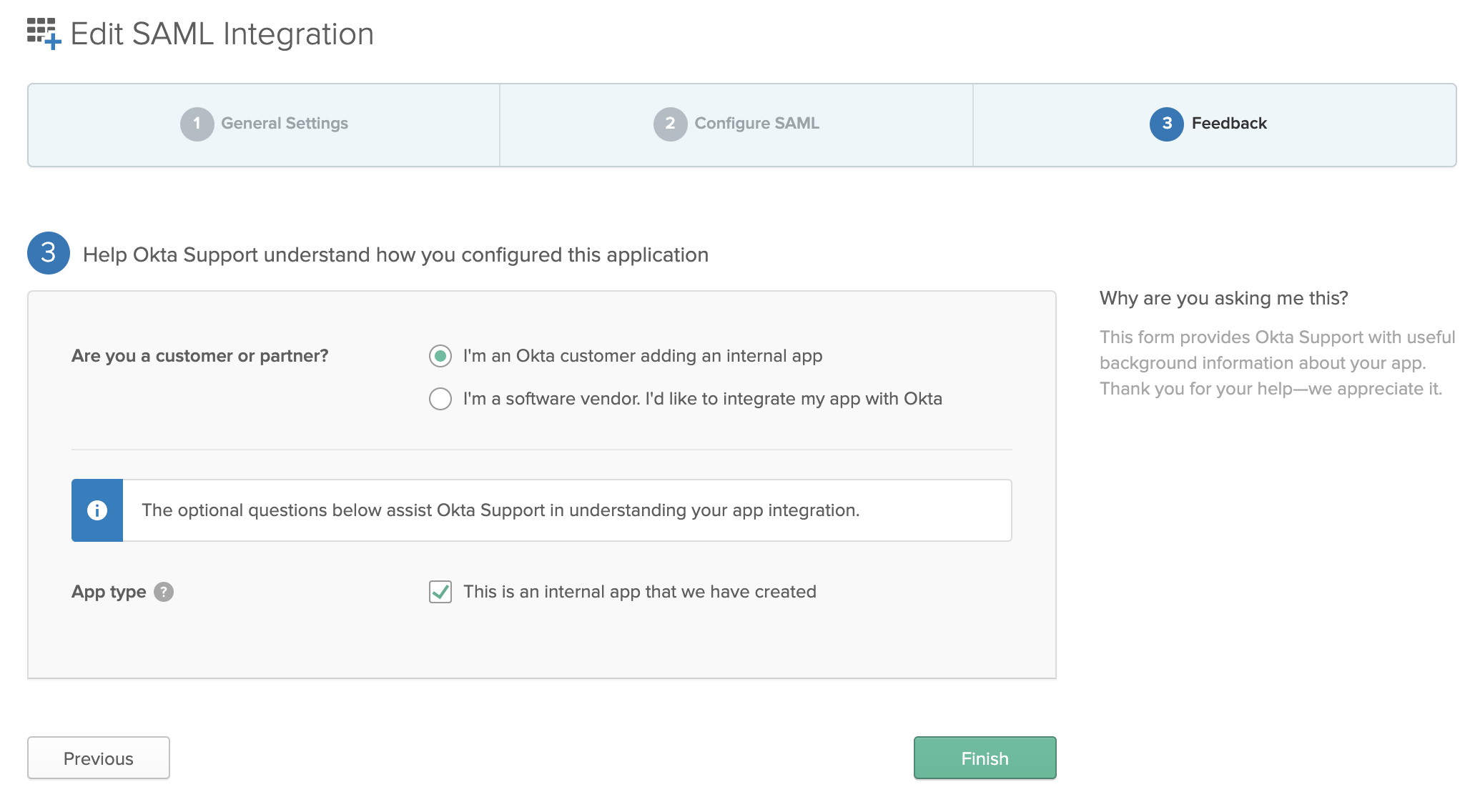
Task: Click 'Are you a customer or partner?' label
Action: point(200,356)
